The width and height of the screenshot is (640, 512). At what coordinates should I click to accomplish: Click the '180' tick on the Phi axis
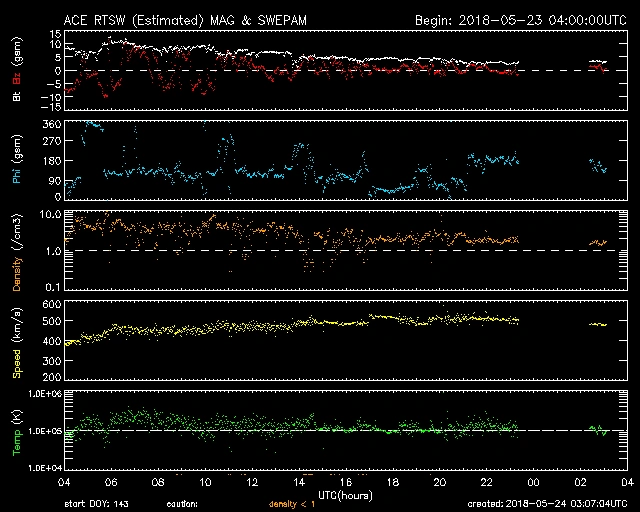52,161
